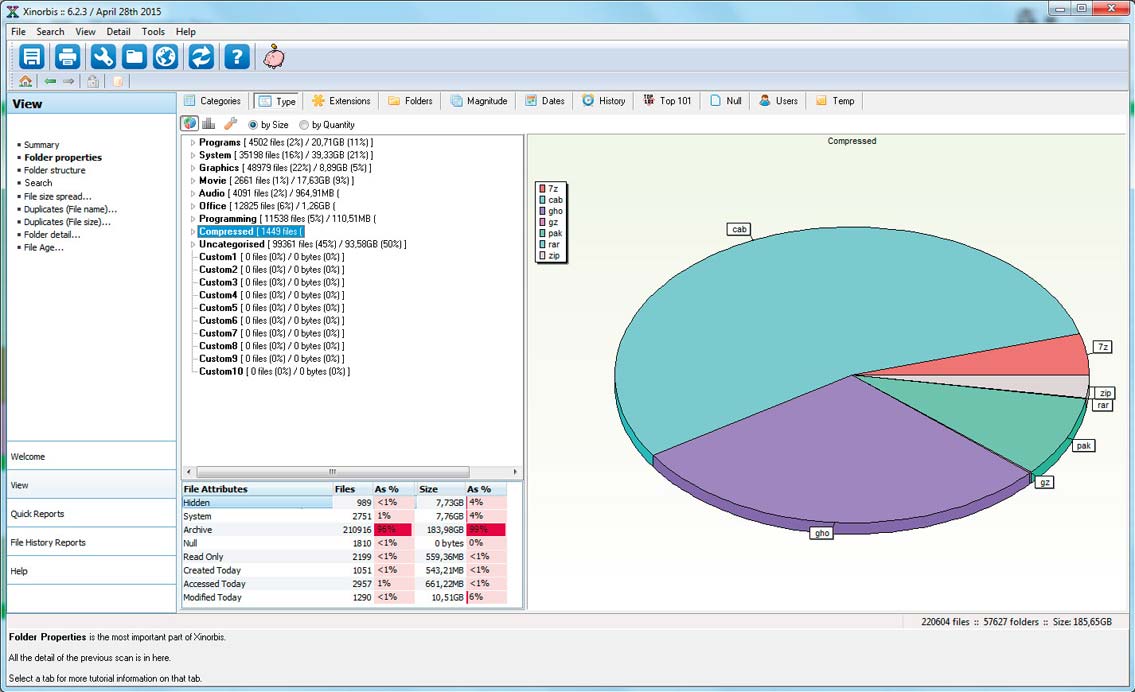Click the pink piggy bank icon
The image size is (1135, 692).
point(274,56)
